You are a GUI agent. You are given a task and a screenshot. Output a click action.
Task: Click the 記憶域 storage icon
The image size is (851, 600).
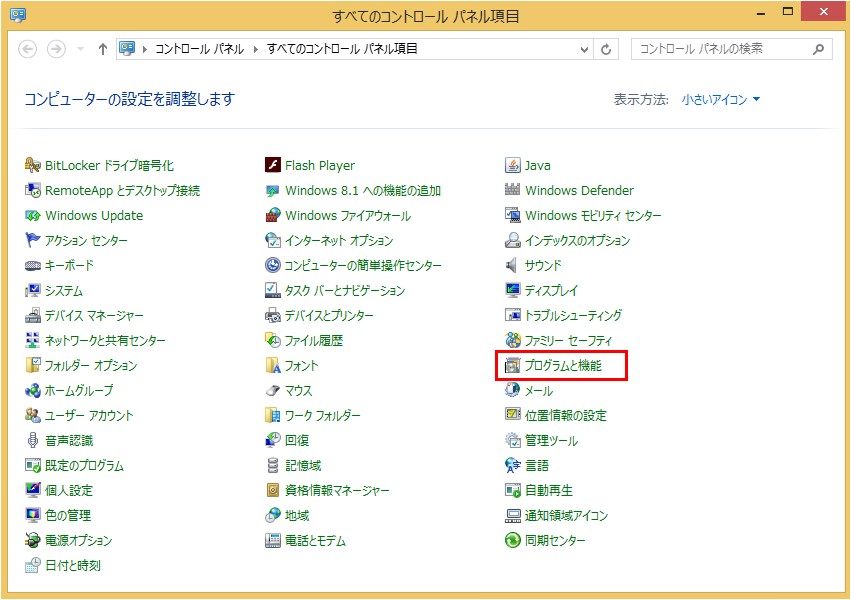pos(272,465)
